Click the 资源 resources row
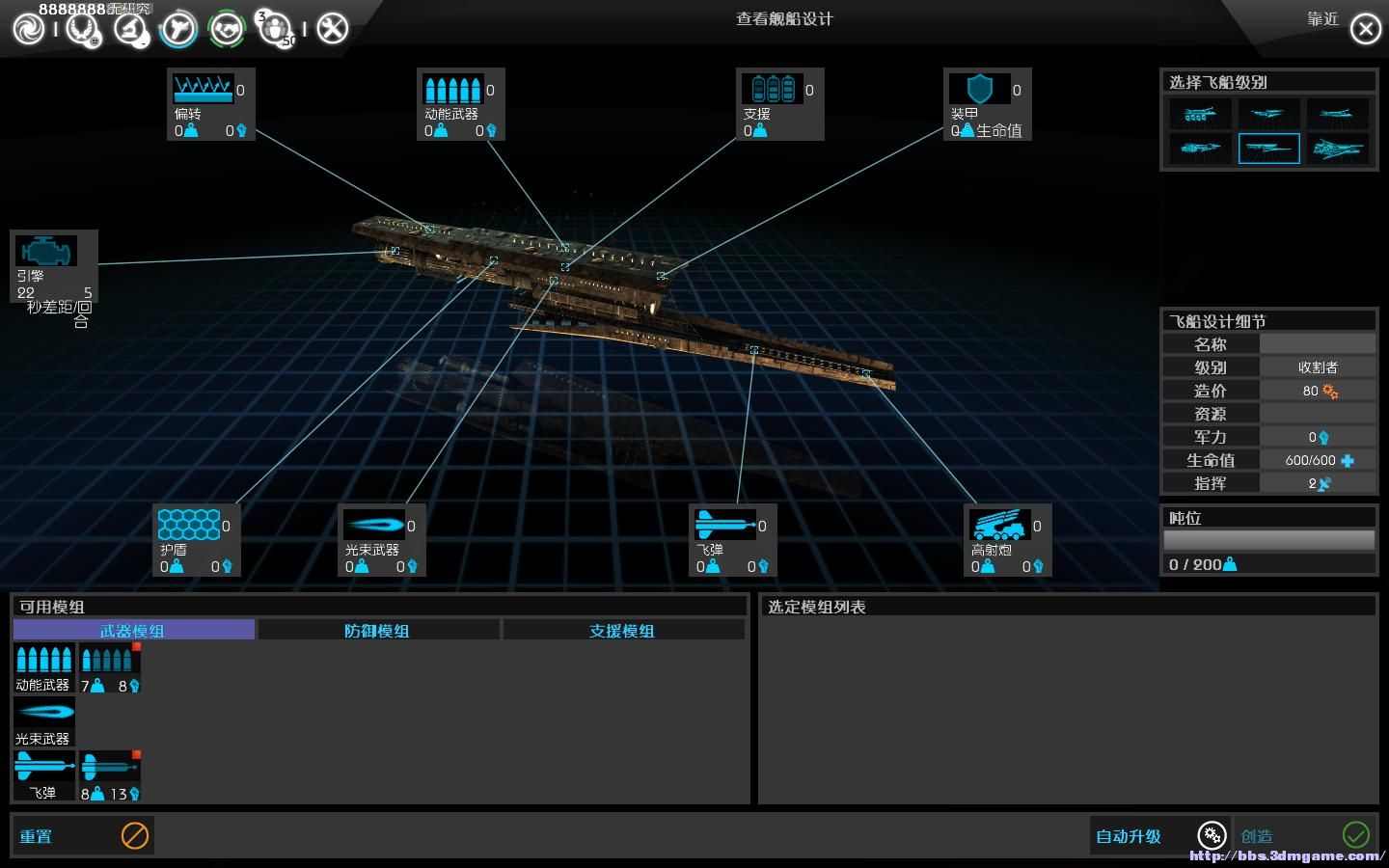The height and width of the screenshot is (868, 1389). pos(1268,414)
